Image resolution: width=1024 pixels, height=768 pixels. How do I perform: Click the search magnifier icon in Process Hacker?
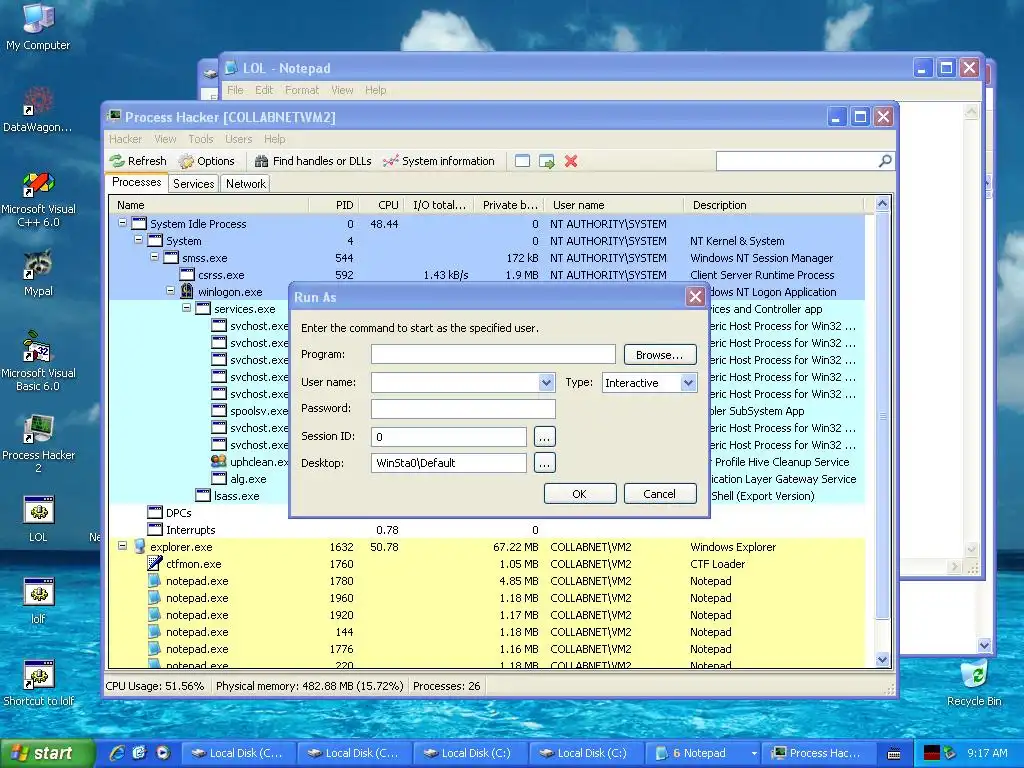click(x=885, y=161)
